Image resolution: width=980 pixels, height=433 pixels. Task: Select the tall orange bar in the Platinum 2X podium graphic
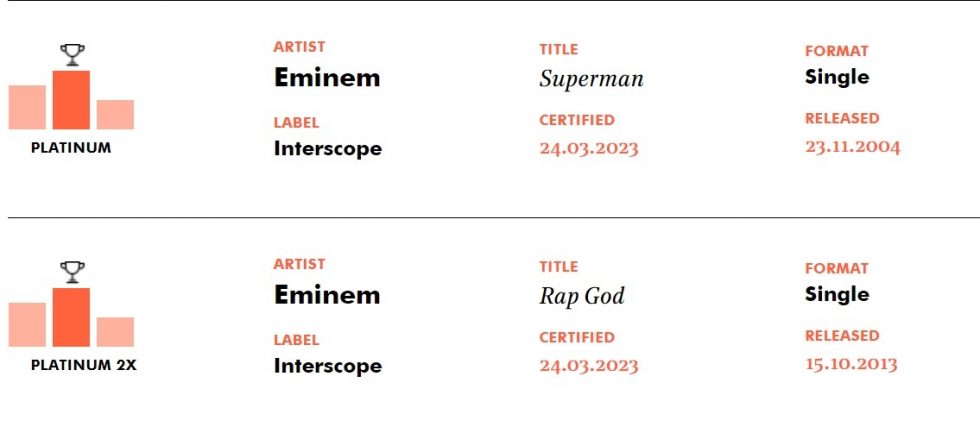click(x=71, y=317)
